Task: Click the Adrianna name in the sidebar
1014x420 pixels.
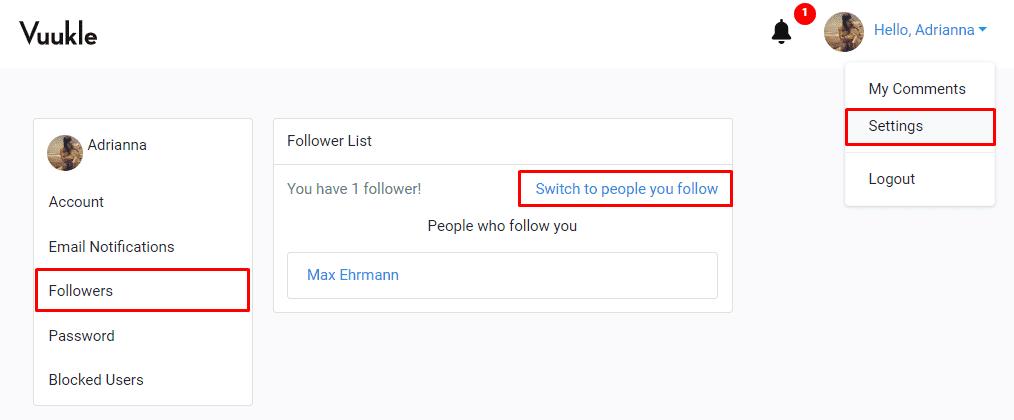Action: tap(117, 145)
